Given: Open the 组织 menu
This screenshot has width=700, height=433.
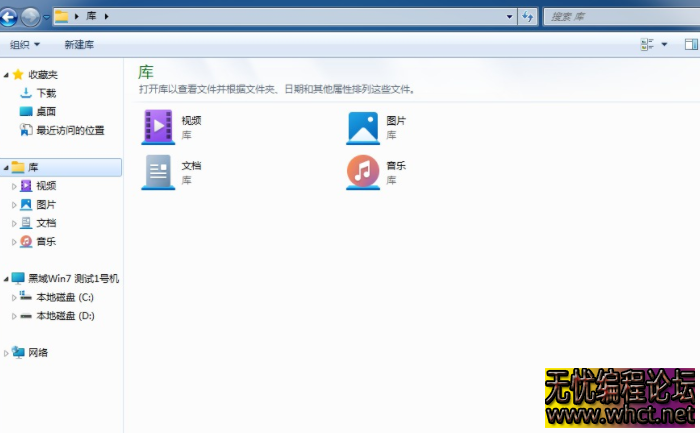Looking at the screenshot, I should pyautogui.click(x=24, y=45).
